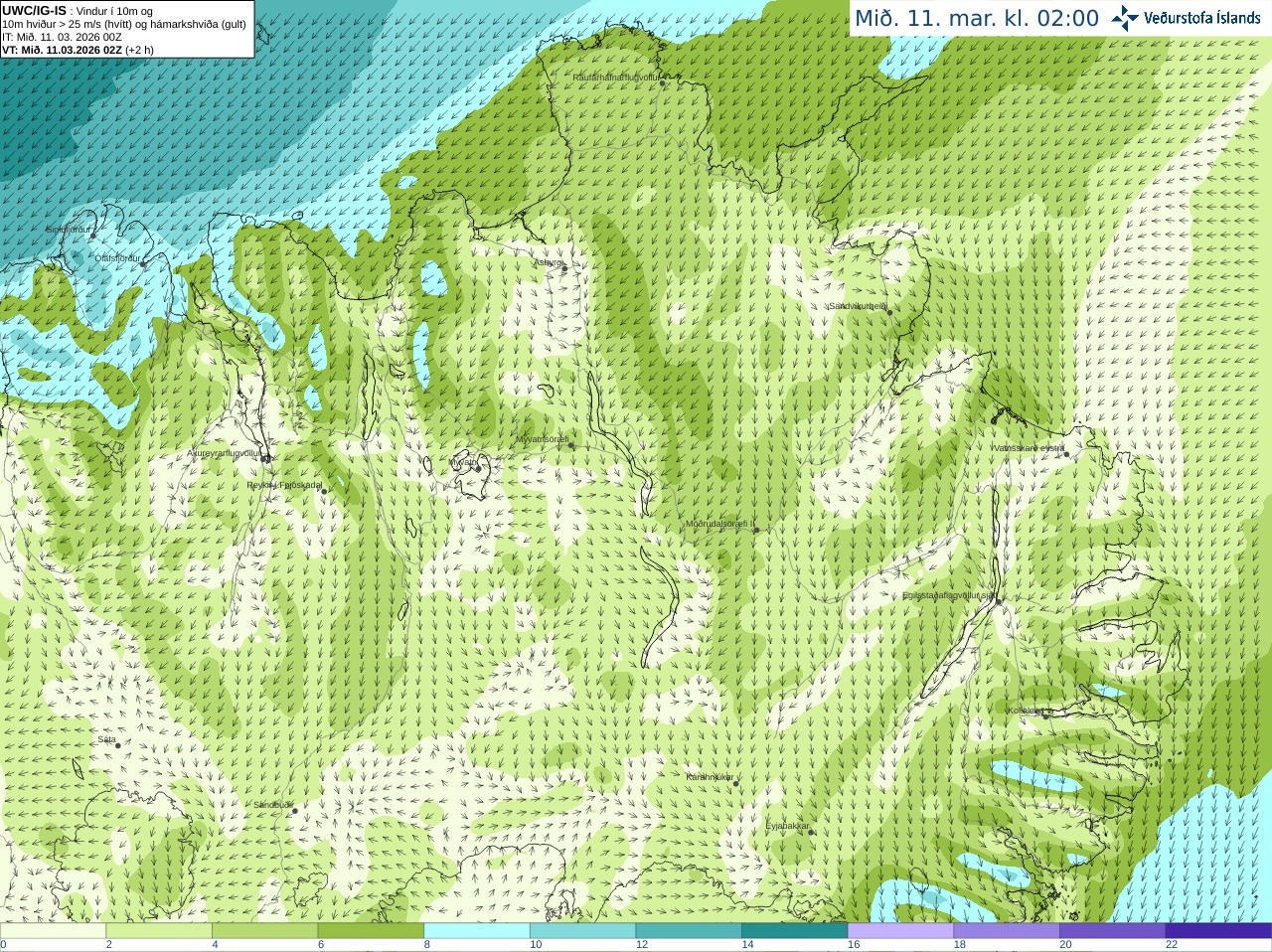The width and height of the screenshot is (1272, 952).
Task: Click the Kárahnjúkar station marker
Action: pyautogui.click(x=736, y=783)
